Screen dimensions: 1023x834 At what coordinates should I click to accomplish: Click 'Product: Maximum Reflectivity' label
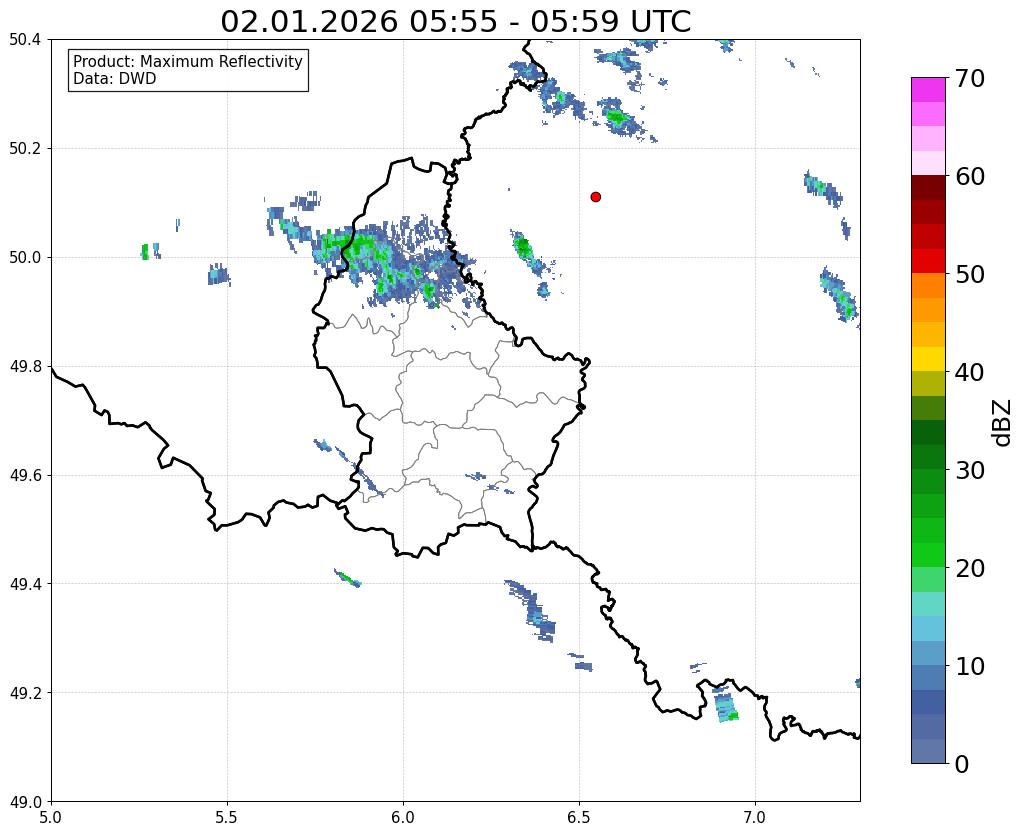click(x=188, y=61)
